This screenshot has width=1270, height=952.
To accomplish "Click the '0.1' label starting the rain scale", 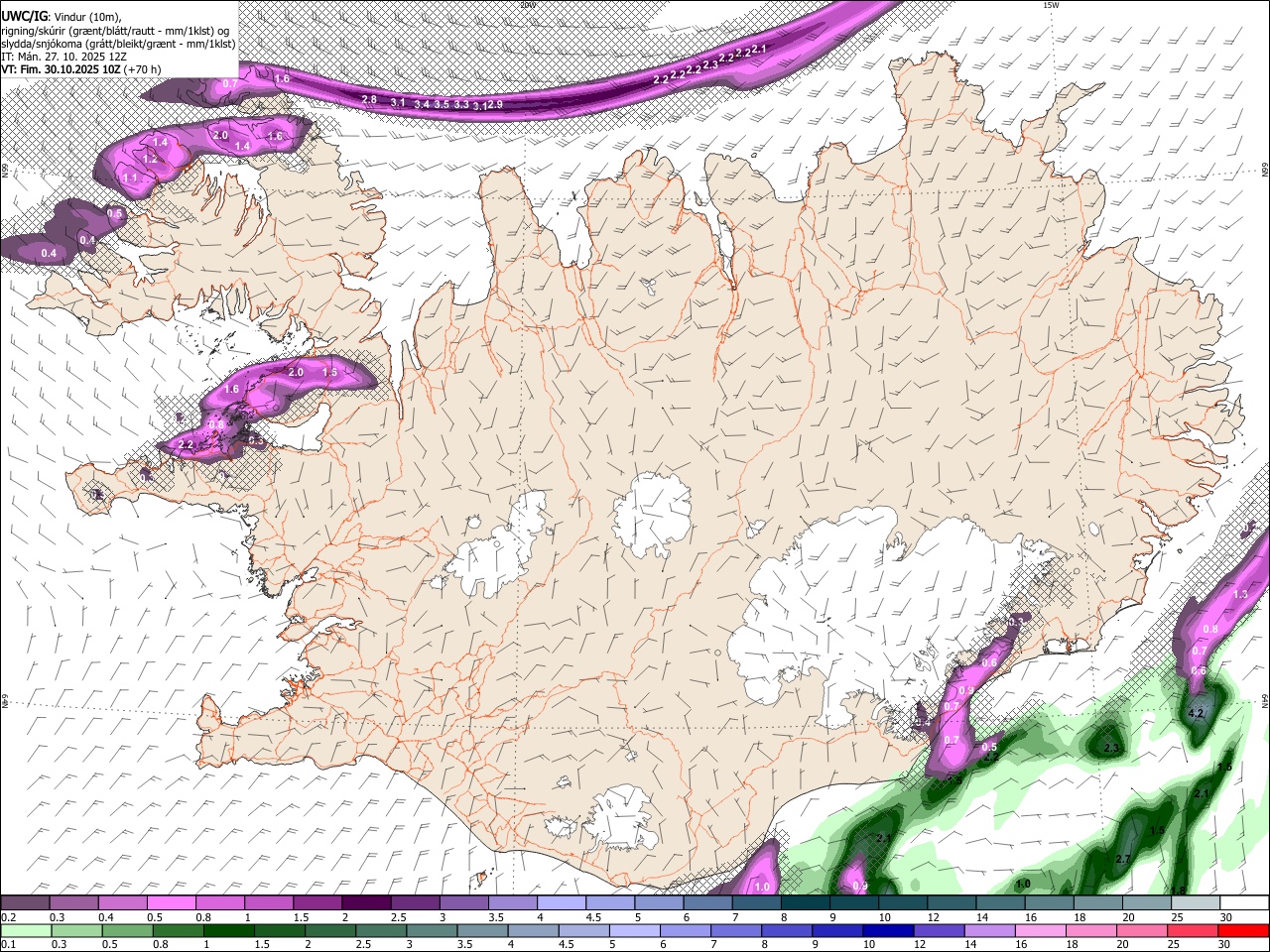I will pyautogui.click(x=9, y=945).
